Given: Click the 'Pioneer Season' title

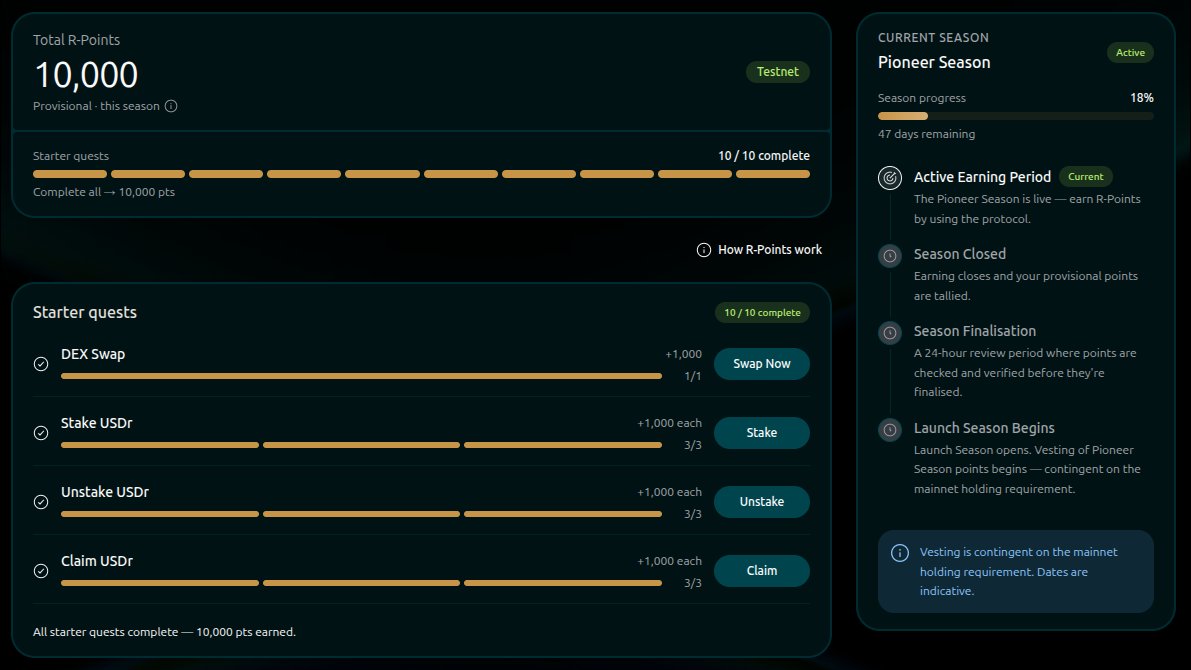Looking at the screenshot, I should 934,63.
